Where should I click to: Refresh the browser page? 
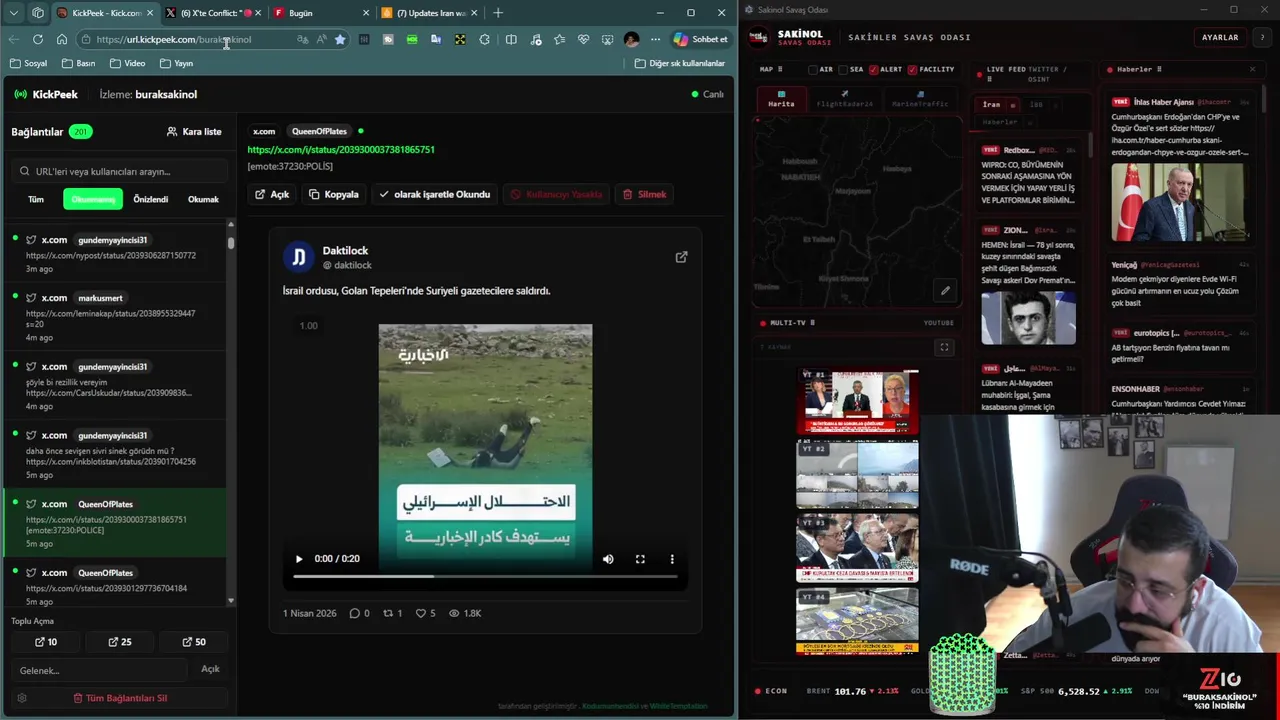pyautogui.click(x=37, y=39)
